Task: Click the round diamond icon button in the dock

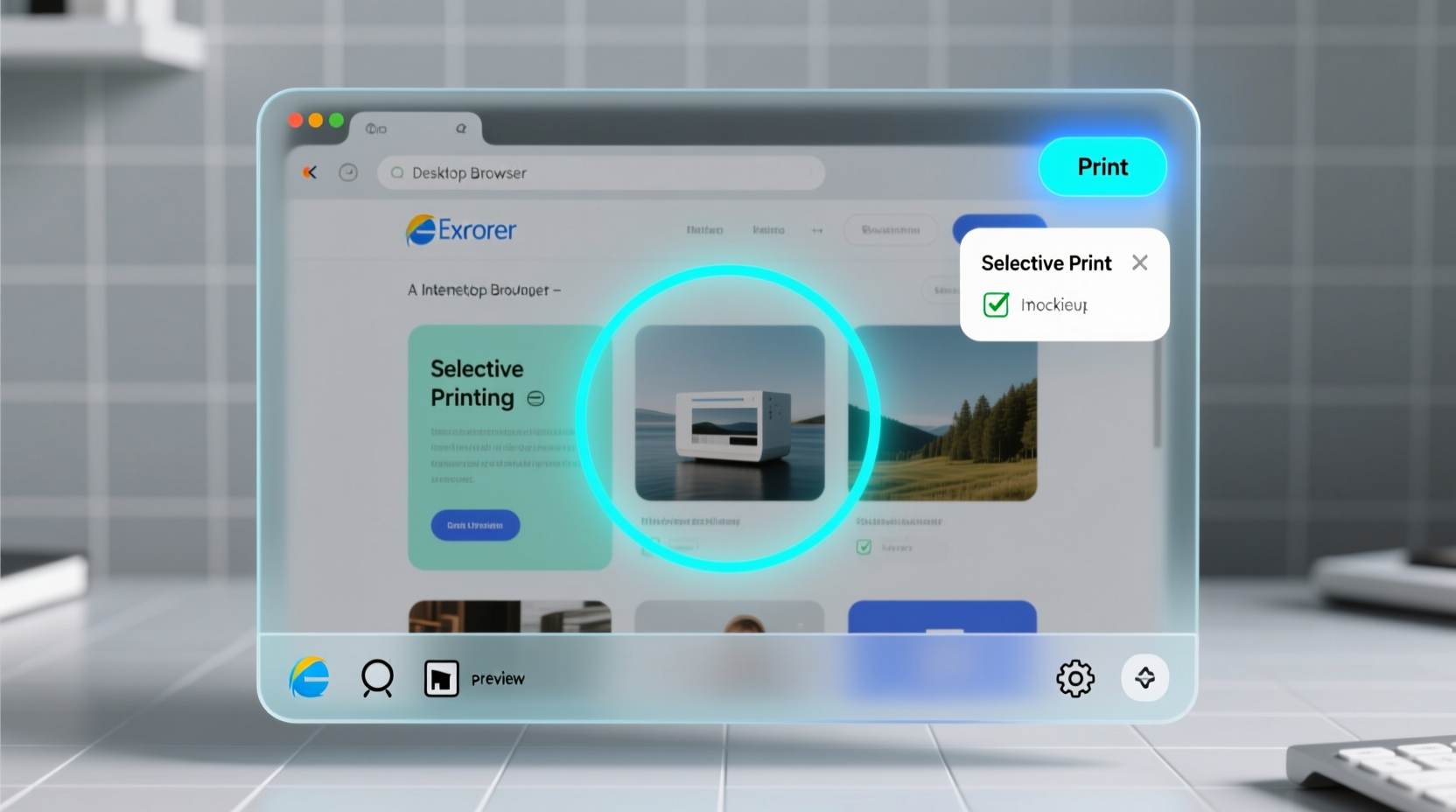Action: coord(1144,677)
